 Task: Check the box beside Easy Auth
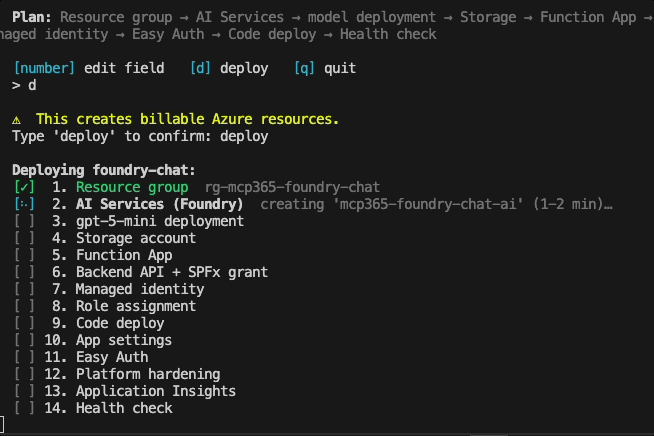pos(25,357)
